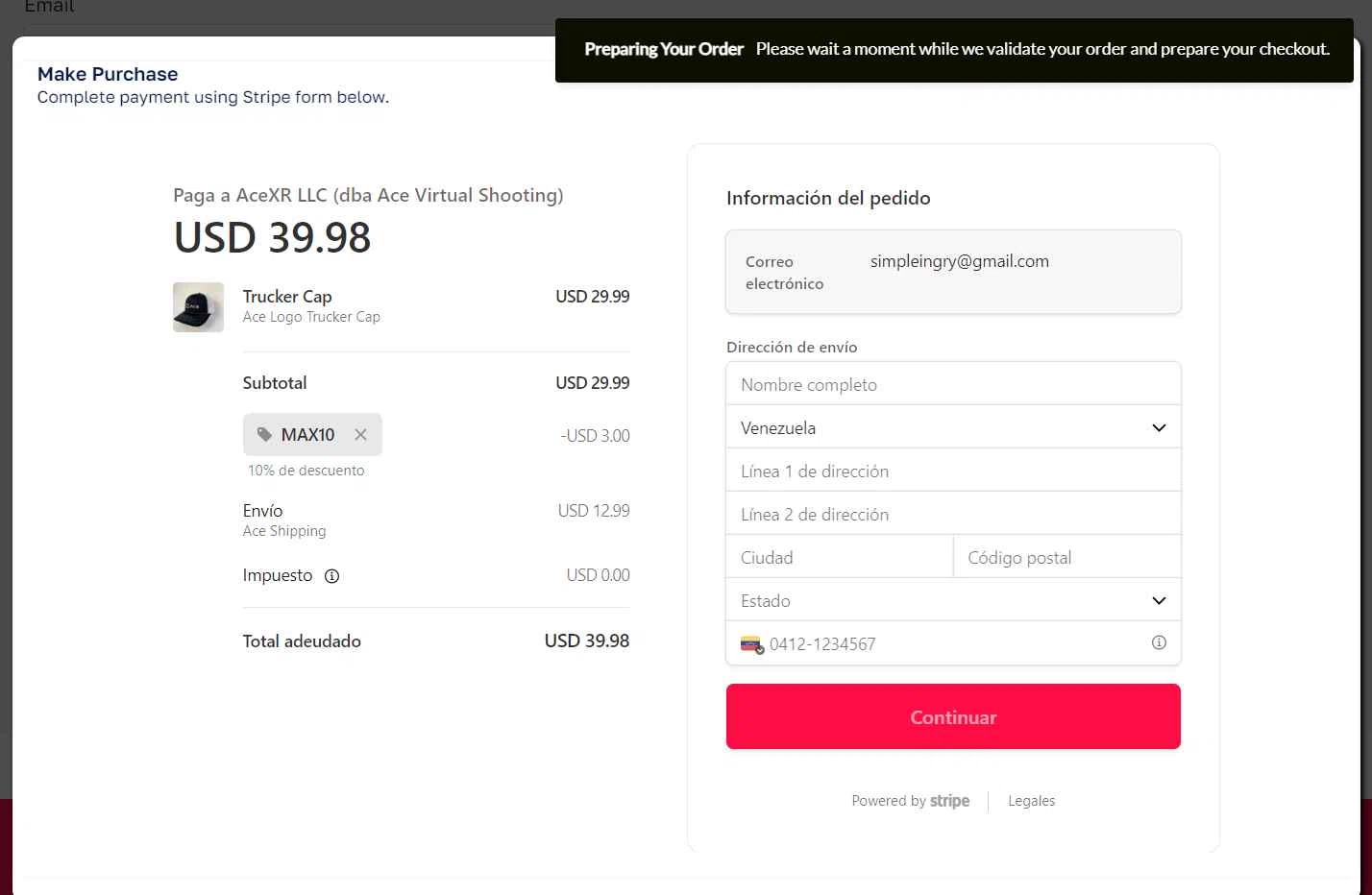Focus the Ciudad input field

tap(840, 557)
